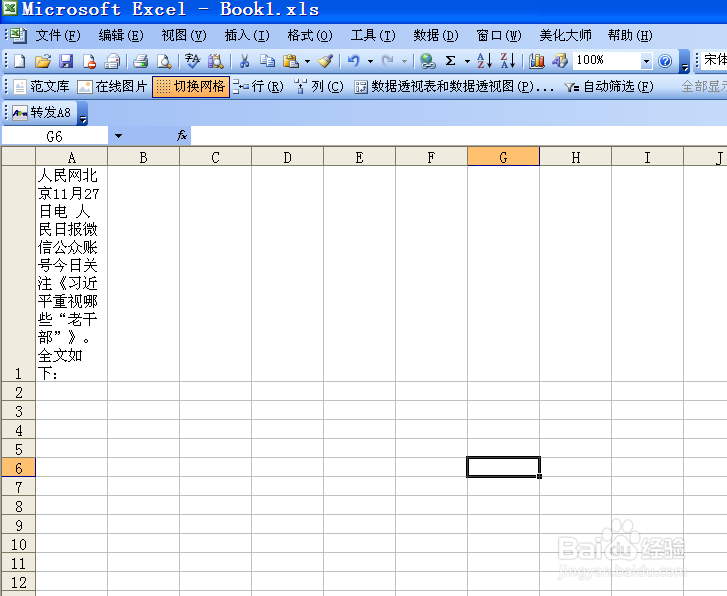The height and width of the screenshot is (596, 727).
Task: Click the Permission document icon
Action: coord(89,61)
